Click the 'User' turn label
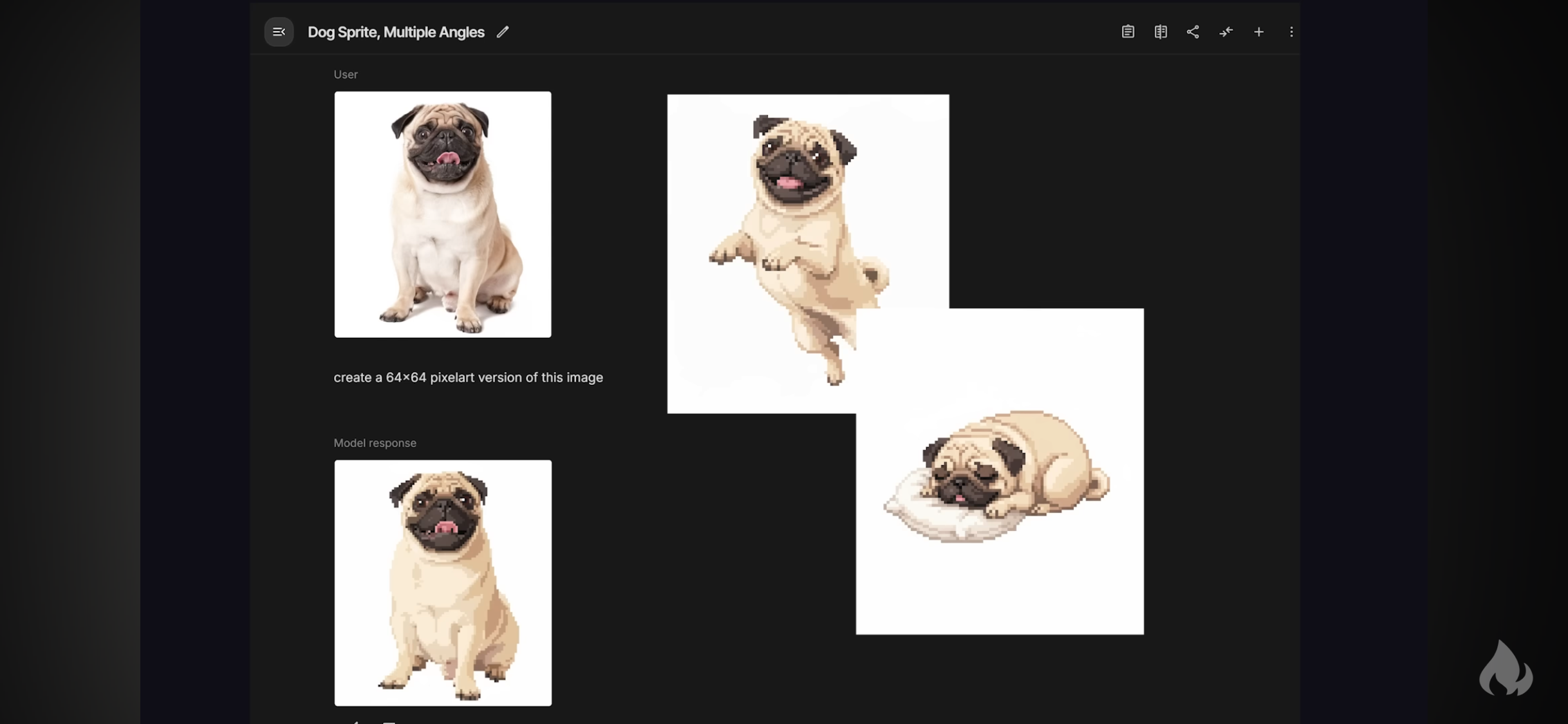The height and width of the screenshot is (724, 1568). pos(346,75)
